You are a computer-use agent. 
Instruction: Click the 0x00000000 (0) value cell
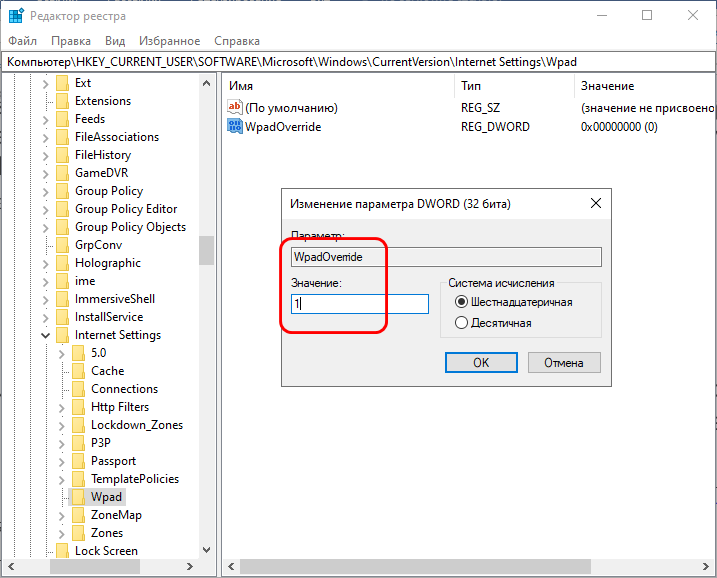619,127
